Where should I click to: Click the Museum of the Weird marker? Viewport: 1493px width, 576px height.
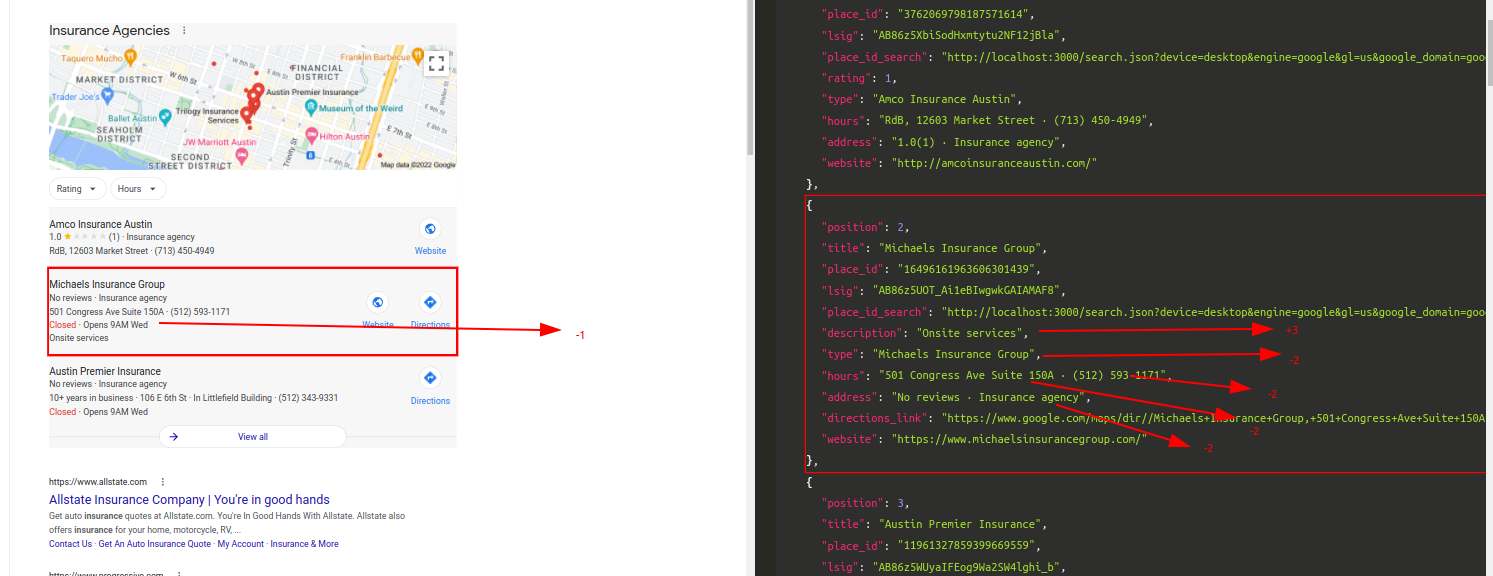coord(311,107)
